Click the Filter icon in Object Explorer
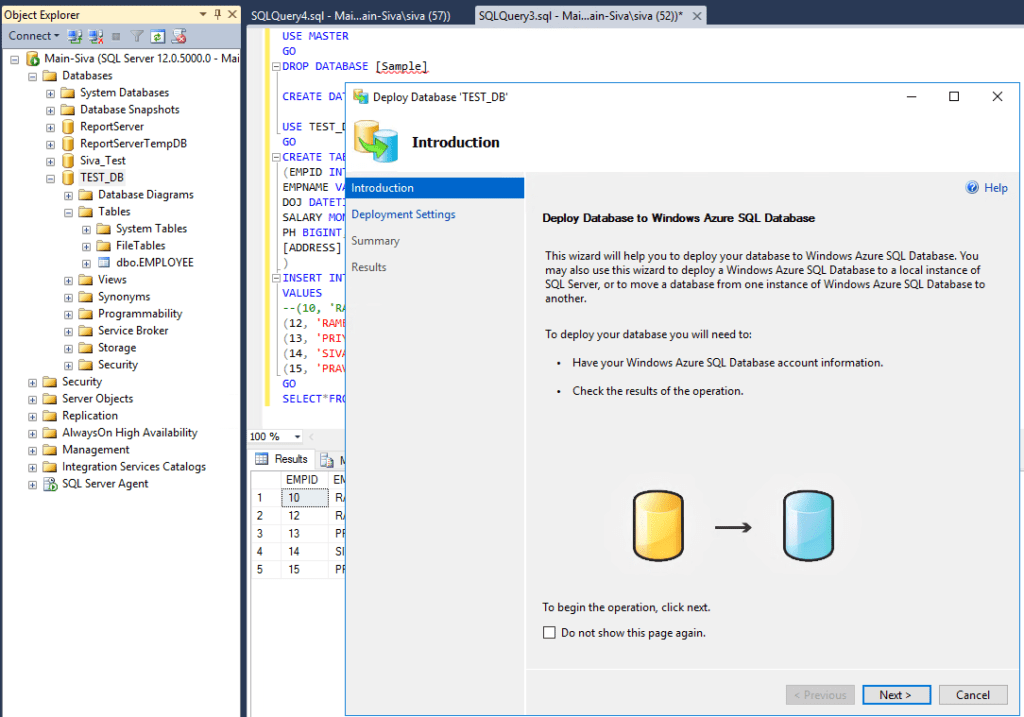The height and width of the screenshot is (717, 1024). pyautogui.click(x=138, y=36)
